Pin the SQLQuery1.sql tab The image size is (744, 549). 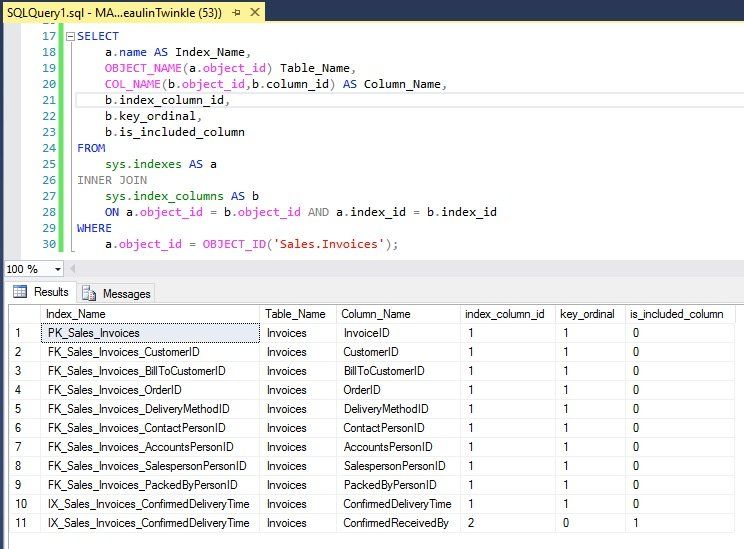tap(236, 13)
